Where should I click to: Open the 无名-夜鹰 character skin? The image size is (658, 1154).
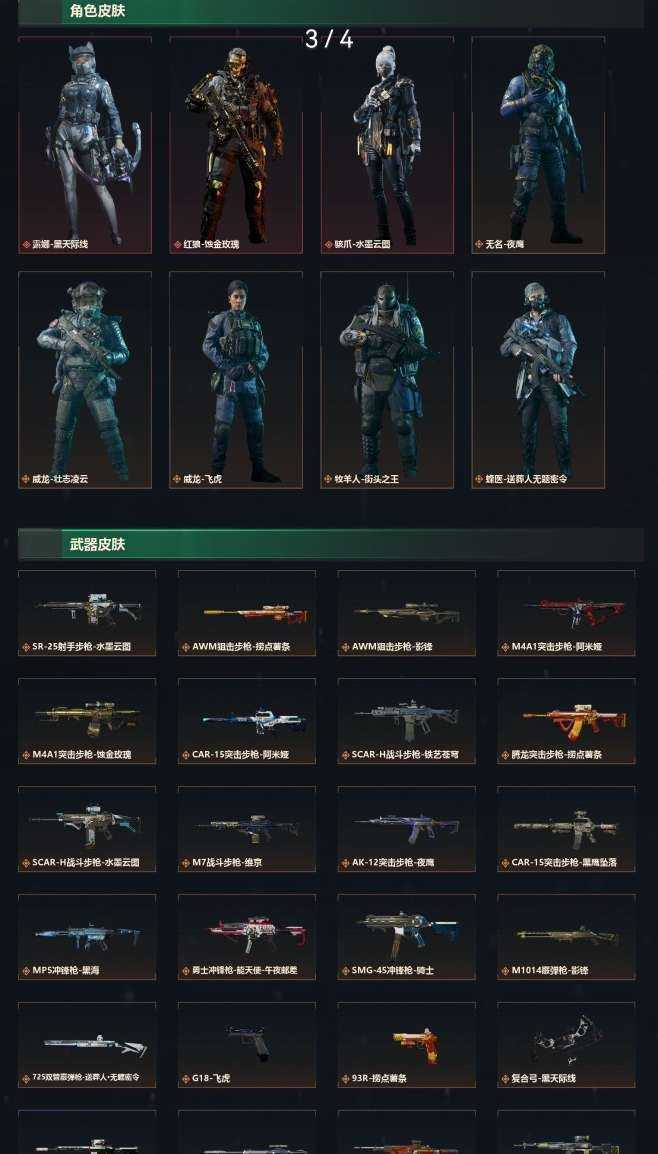click(538, 145)
